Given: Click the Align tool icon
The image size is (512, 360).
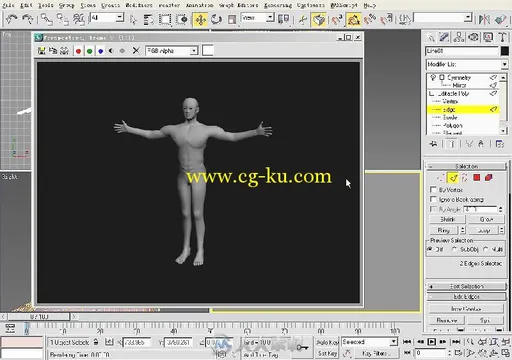Looking at the screenshot, I should pyautogui.click(x=501, y=19).
